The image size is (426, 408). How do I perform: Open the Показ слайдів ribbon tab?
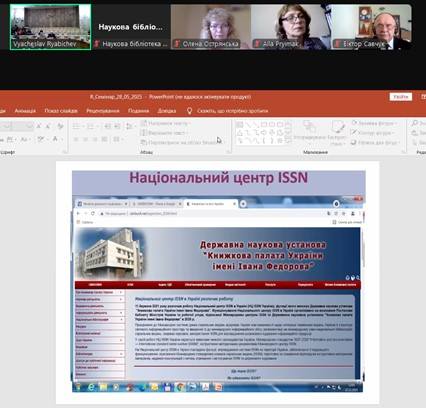[61, 111]
